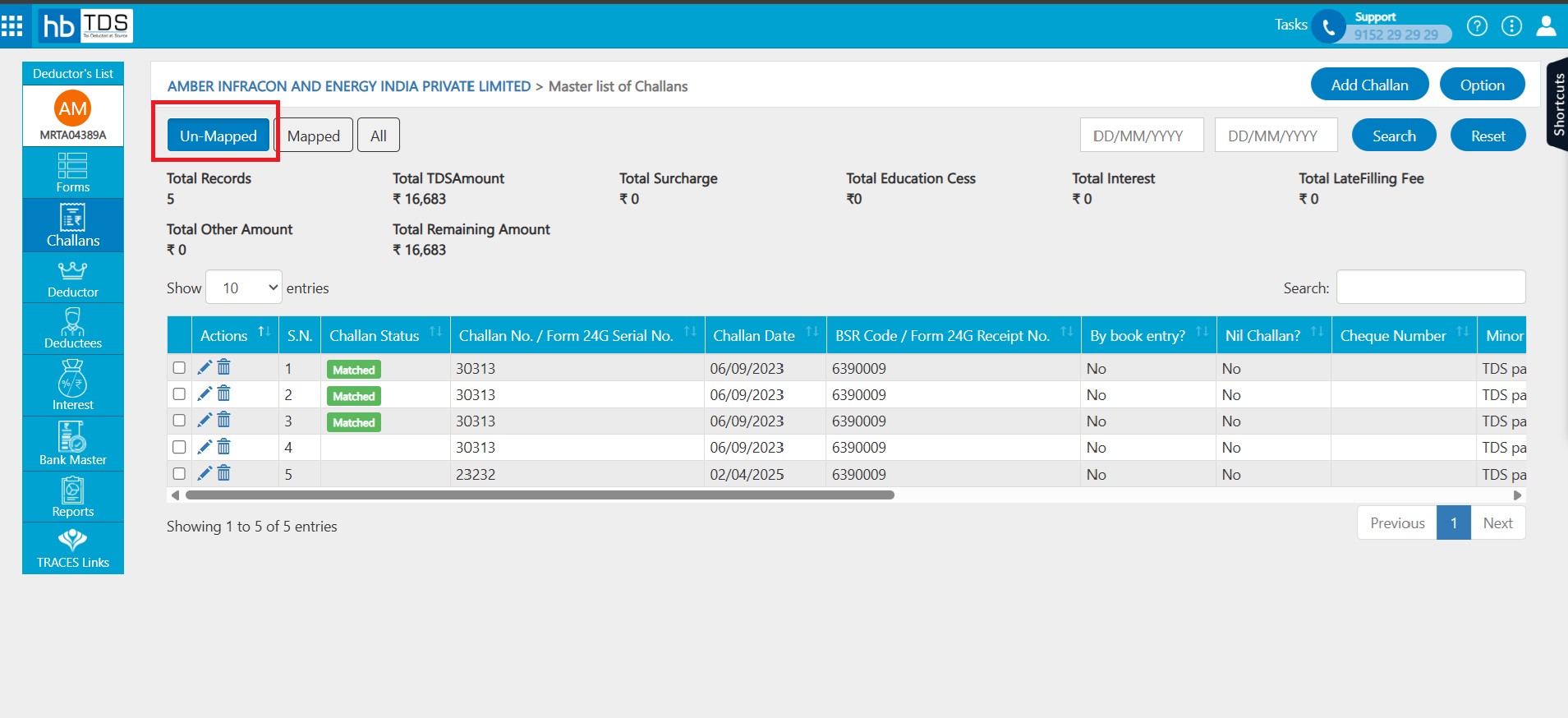Viewport: 1568px width, 718px height.
Task: Sort by BSR Code column
Action: click(x=954, y=335)
